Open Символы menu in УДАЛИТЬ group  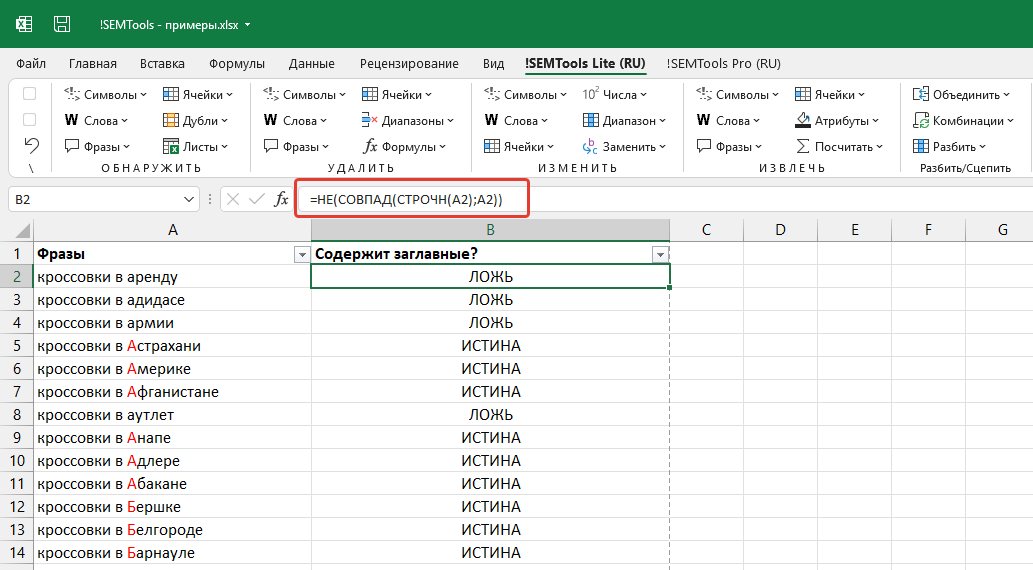point(304,94)
